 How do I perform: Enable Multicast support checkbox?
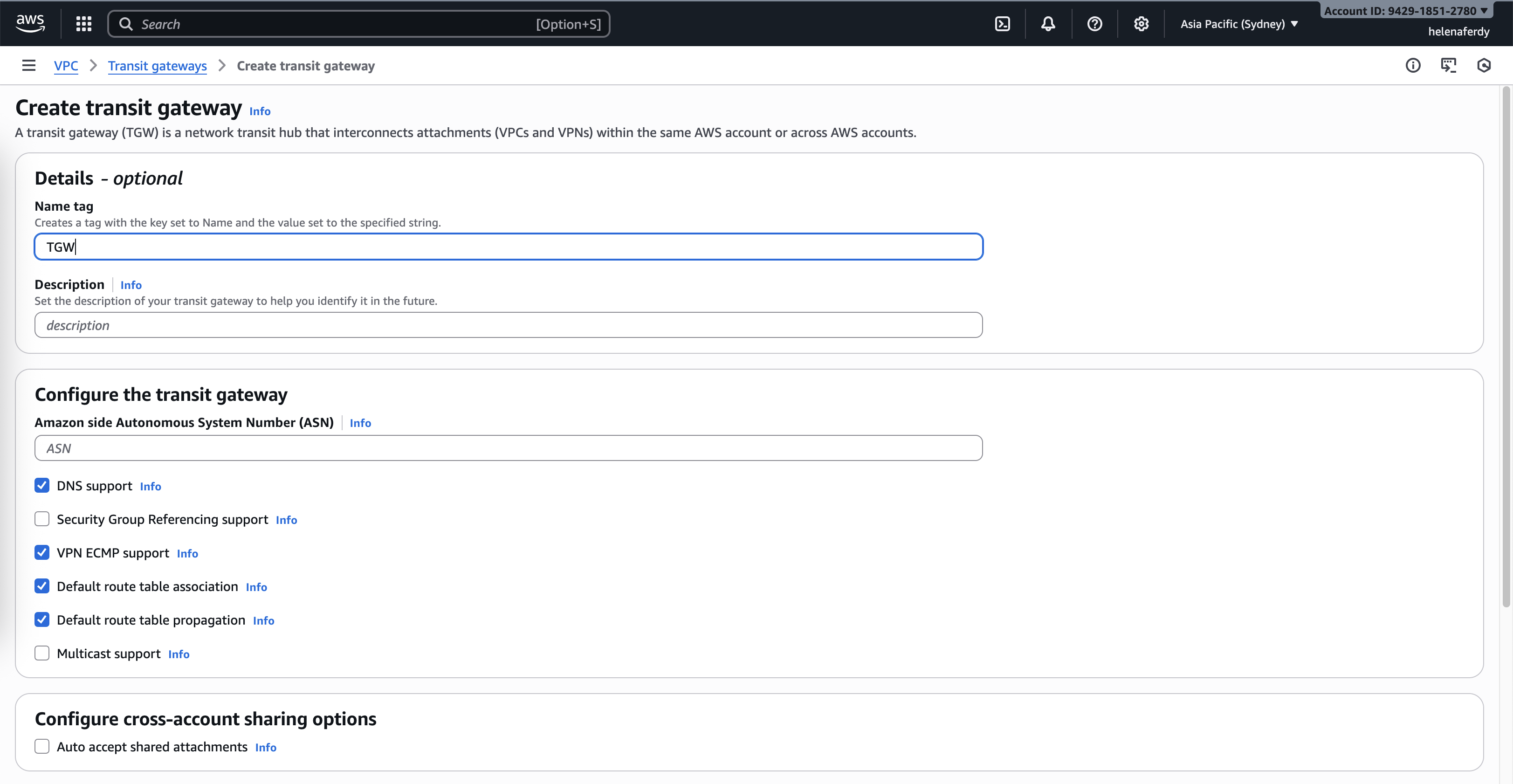tap(41, 653)
